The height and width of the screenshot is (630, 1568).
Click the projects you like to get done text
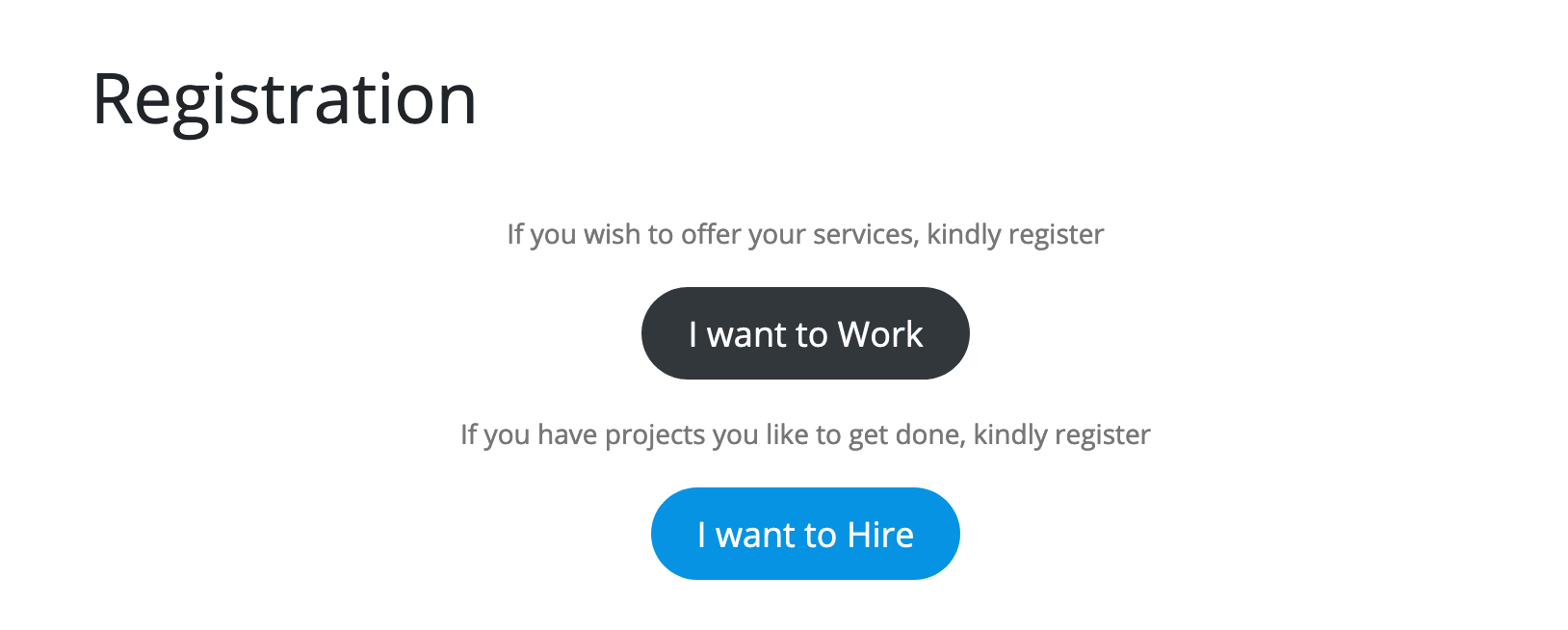pyautogui.click(x=805, y=434)
